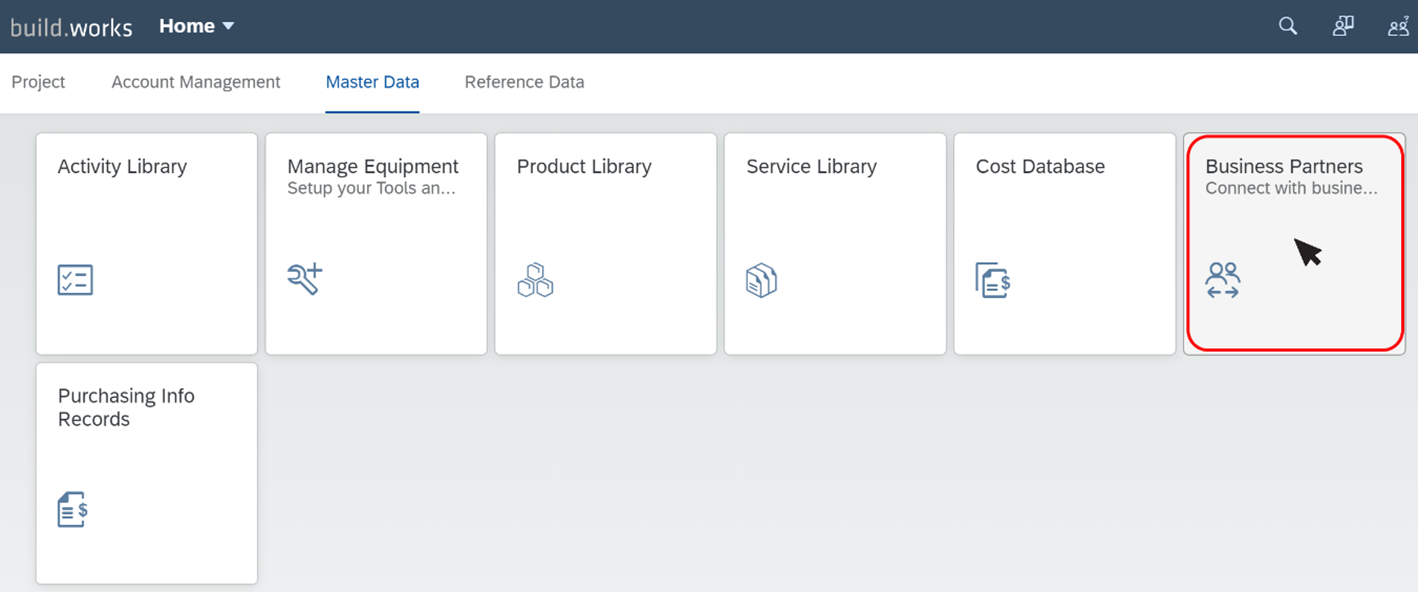Open the Purchasing Info Records tile title

pyautogui.click(x=126, y=408)
